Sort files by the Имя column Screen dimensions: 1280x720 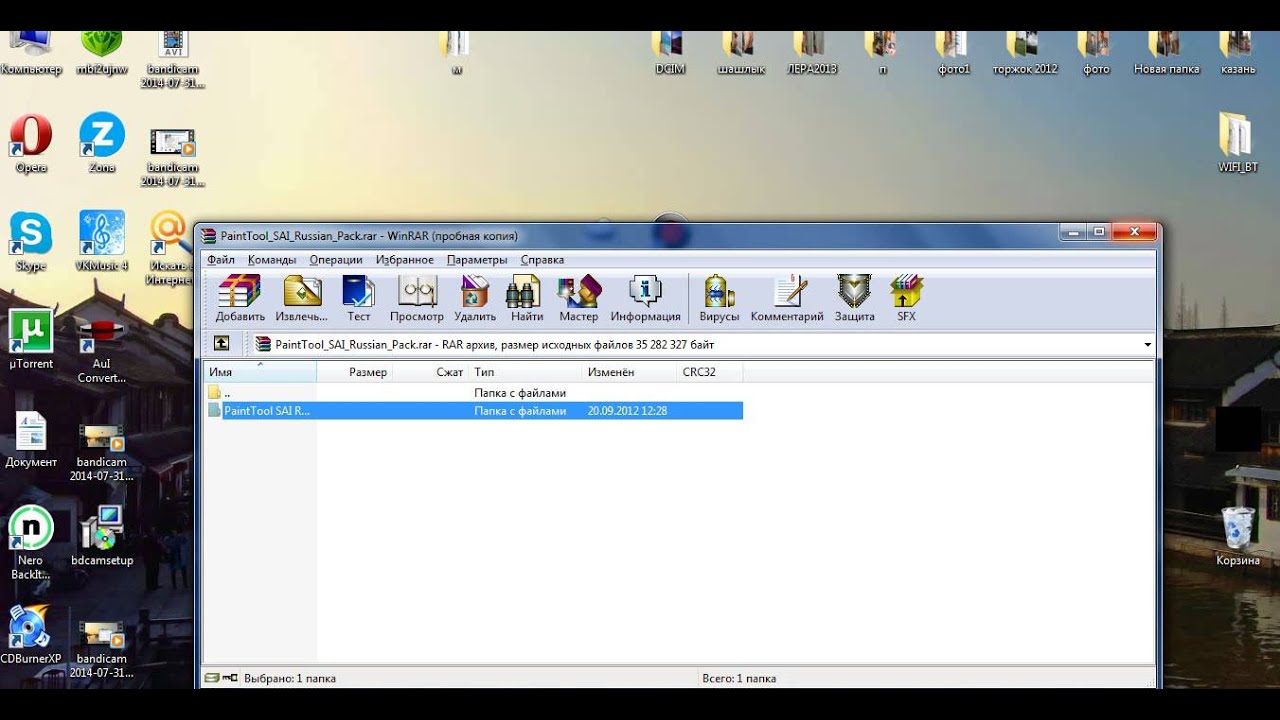click(260, 372)
